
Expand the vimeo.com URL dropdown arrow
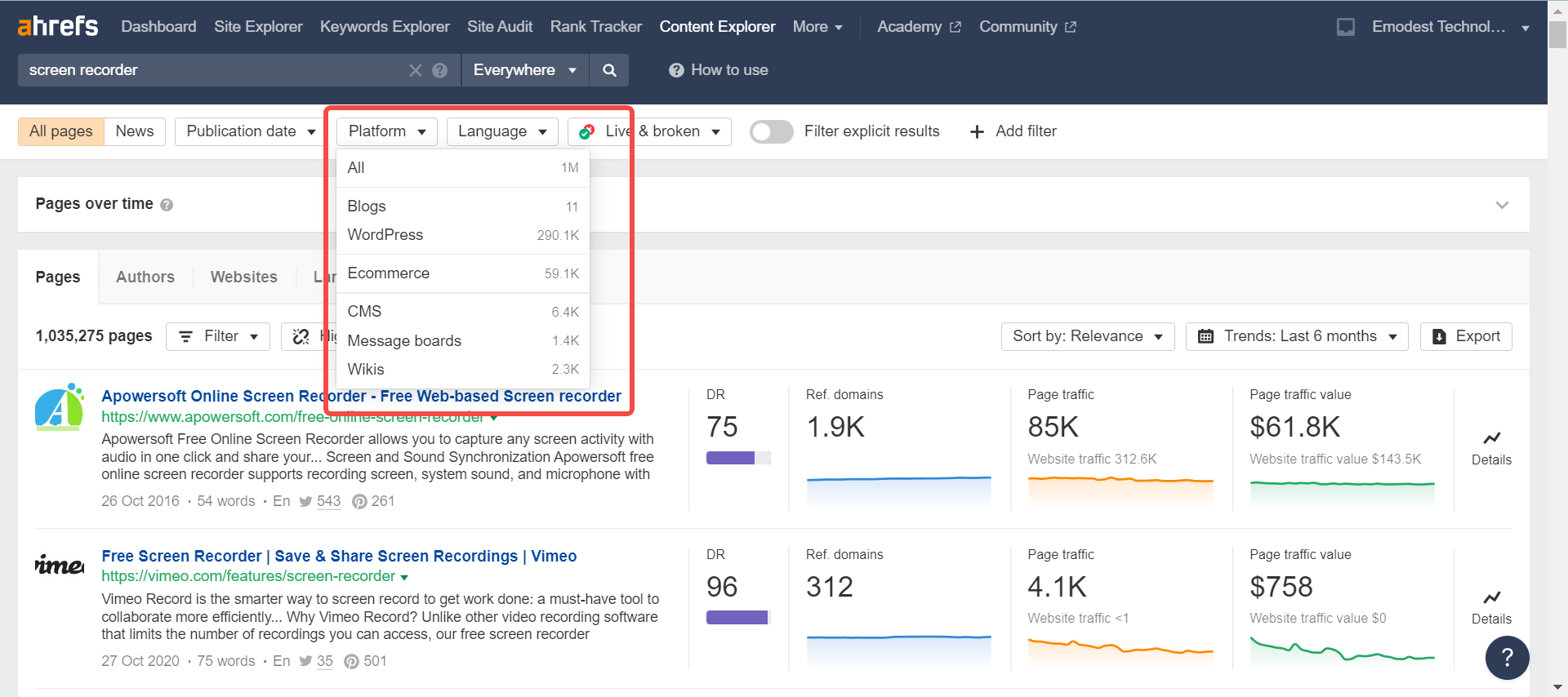(404, 578)
